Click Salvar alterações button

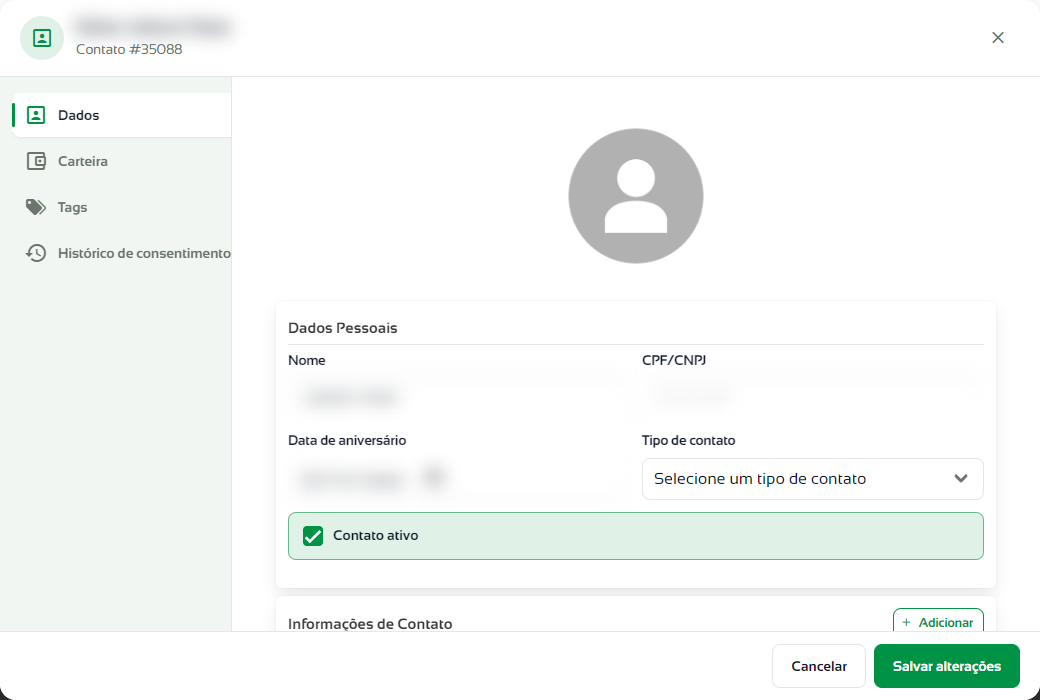[946, 666]
